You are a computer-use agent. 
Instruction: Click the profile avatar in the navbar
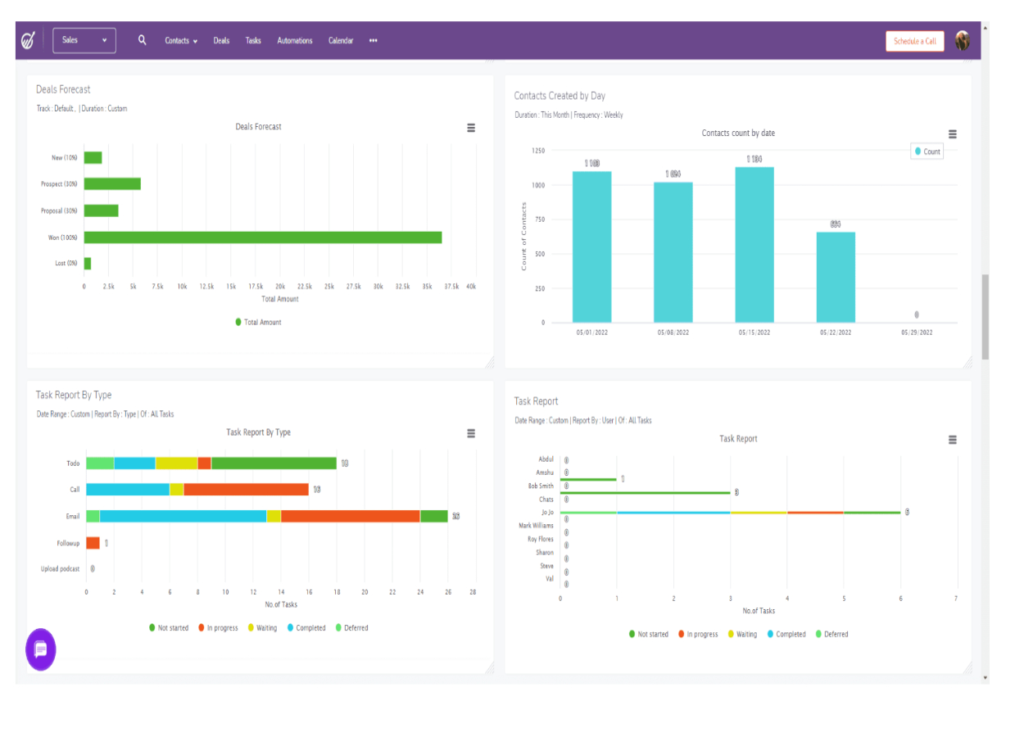click(x=963, y=40)
